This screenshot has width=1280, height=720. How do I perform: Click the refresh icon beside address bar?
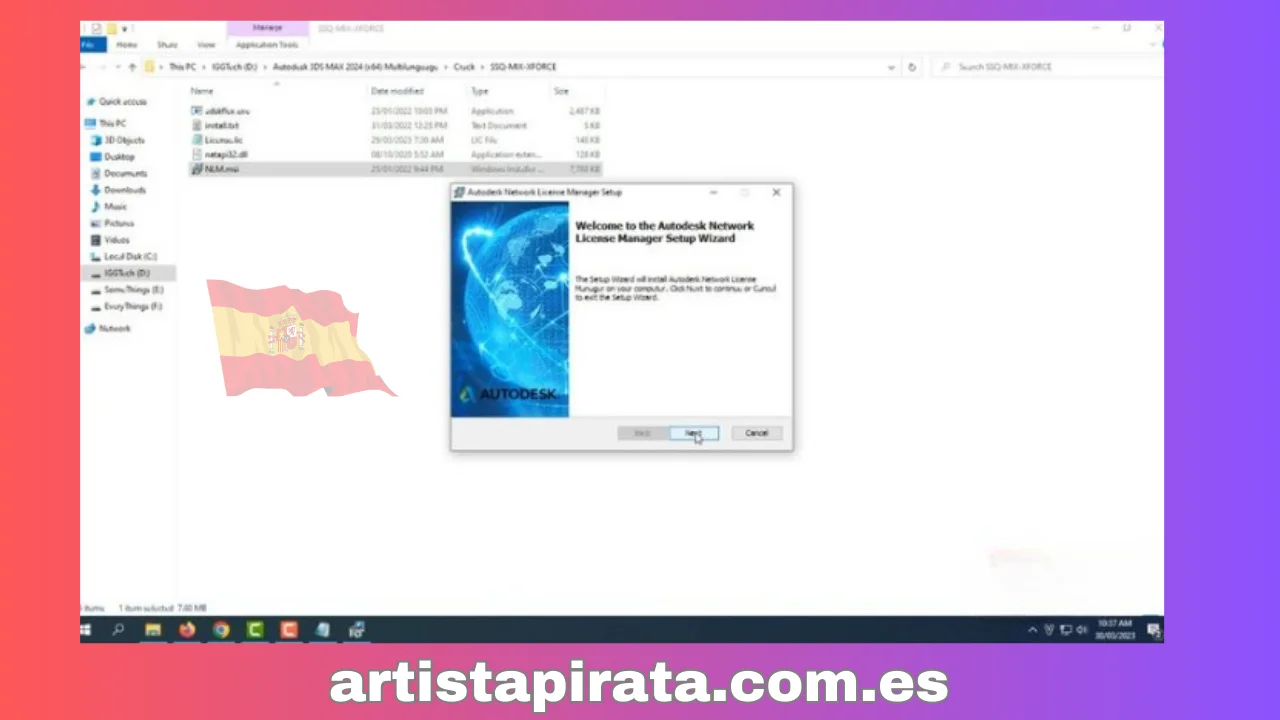[x=912, y=67]
